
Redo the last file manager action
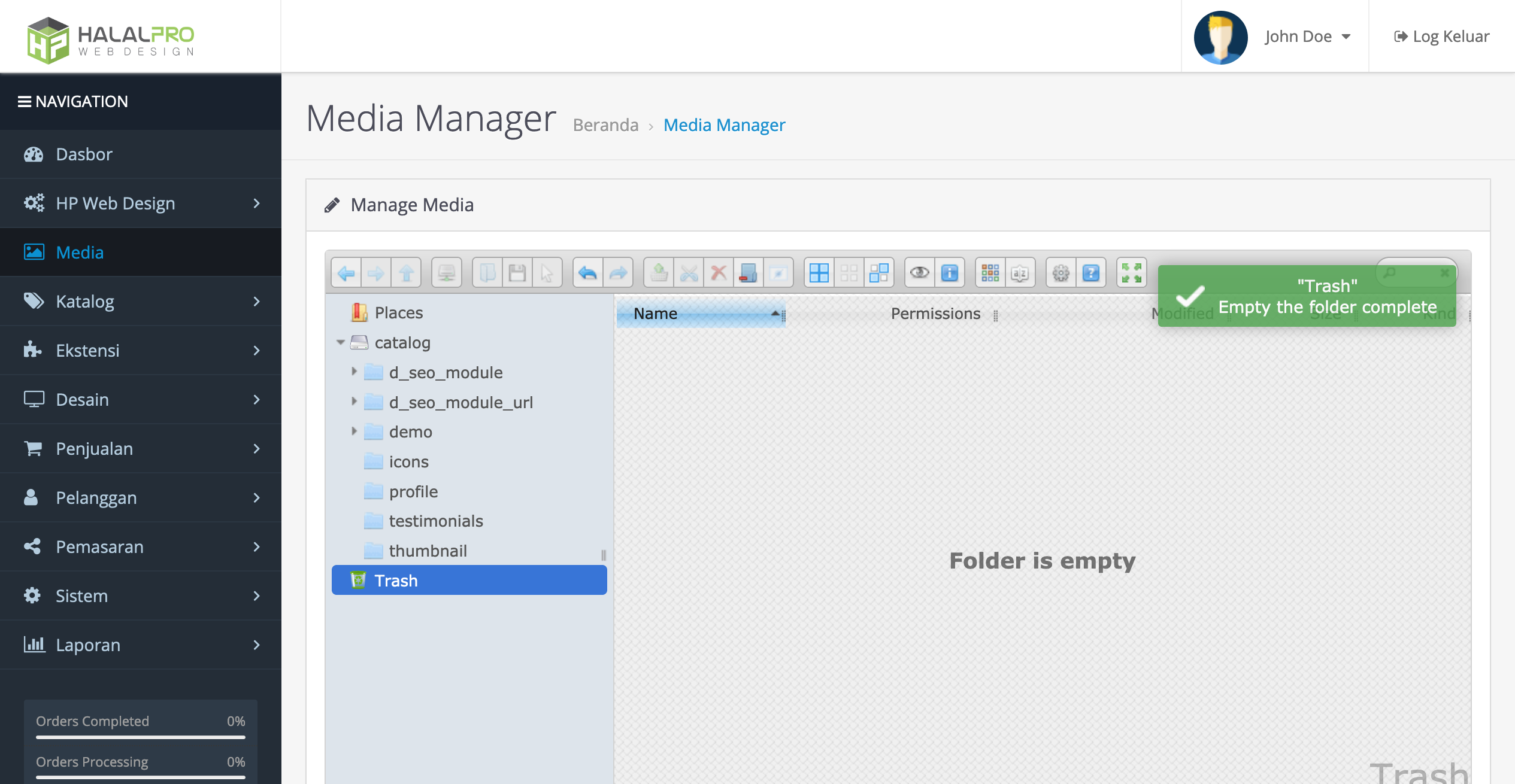tap(618, 273)
